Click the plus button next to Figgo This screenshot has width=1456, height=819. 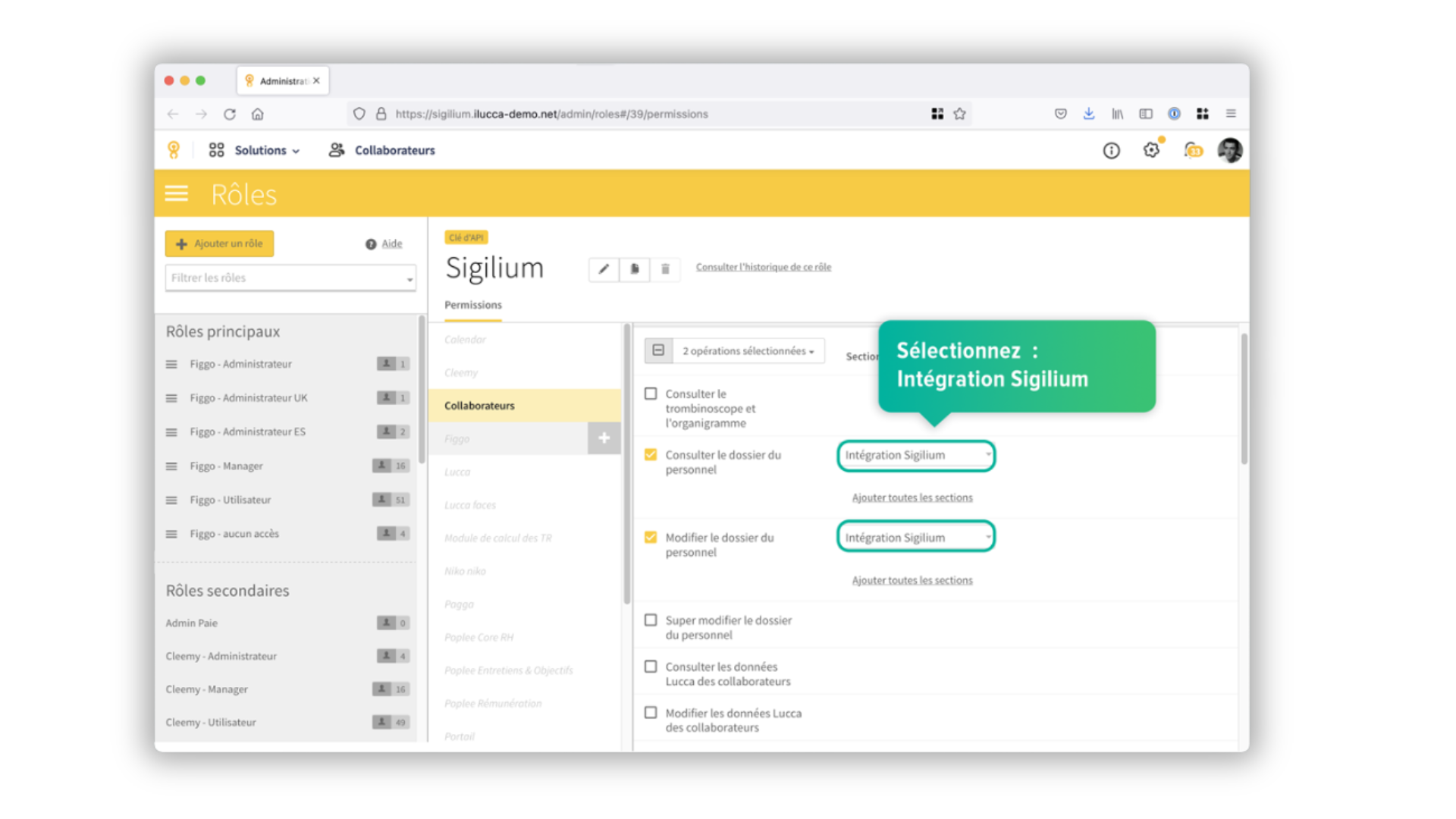coord(604,438)
